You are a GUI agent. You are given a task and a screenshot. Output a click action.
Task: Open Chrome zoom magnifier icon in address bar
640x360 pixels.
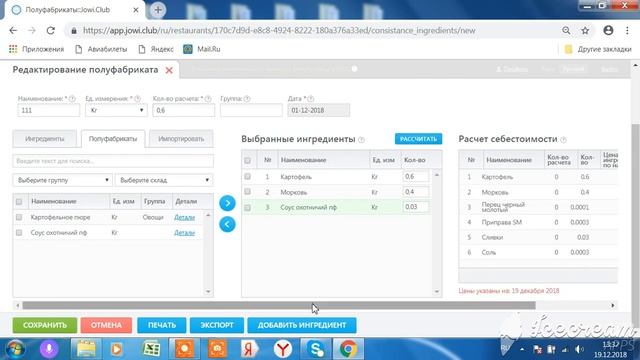566,31
